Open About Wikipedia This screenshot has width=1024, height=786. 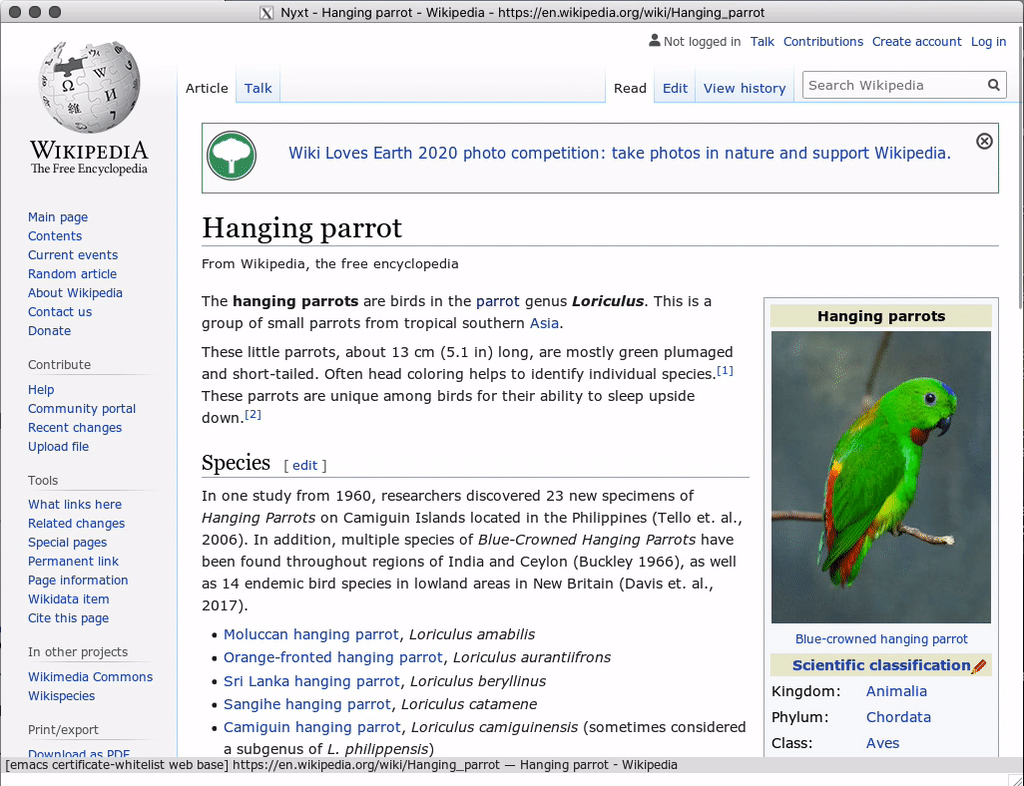coord(75,292)
